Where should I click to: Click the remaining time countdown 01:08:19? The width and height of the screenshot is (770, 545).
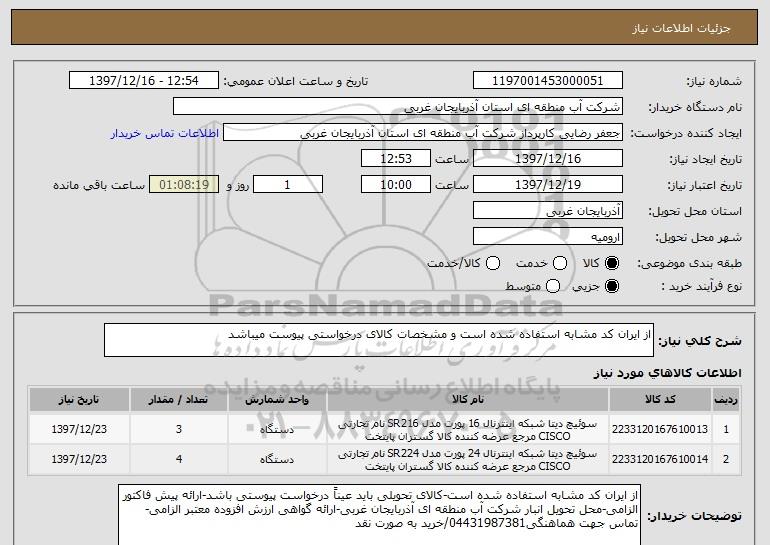(184, 185)
